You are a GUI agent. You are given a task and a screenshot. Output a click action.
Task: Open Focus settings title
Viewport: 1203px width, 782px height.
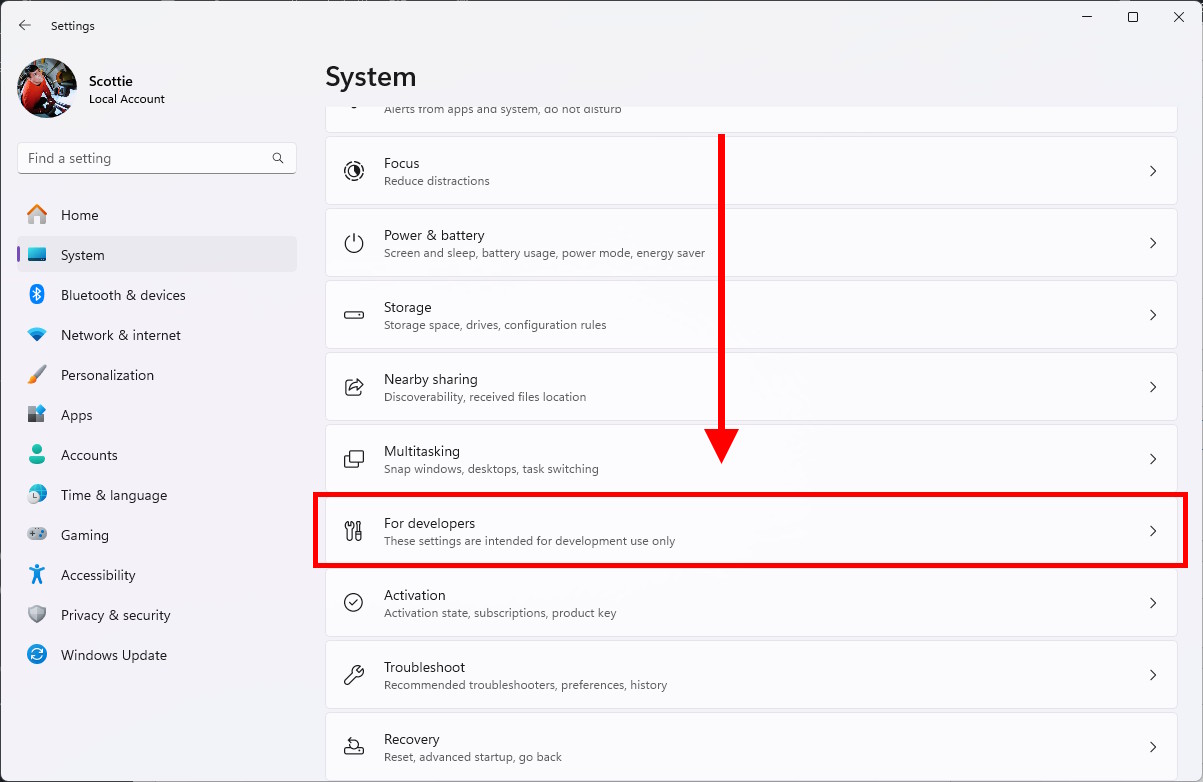[x=402, y=163]
